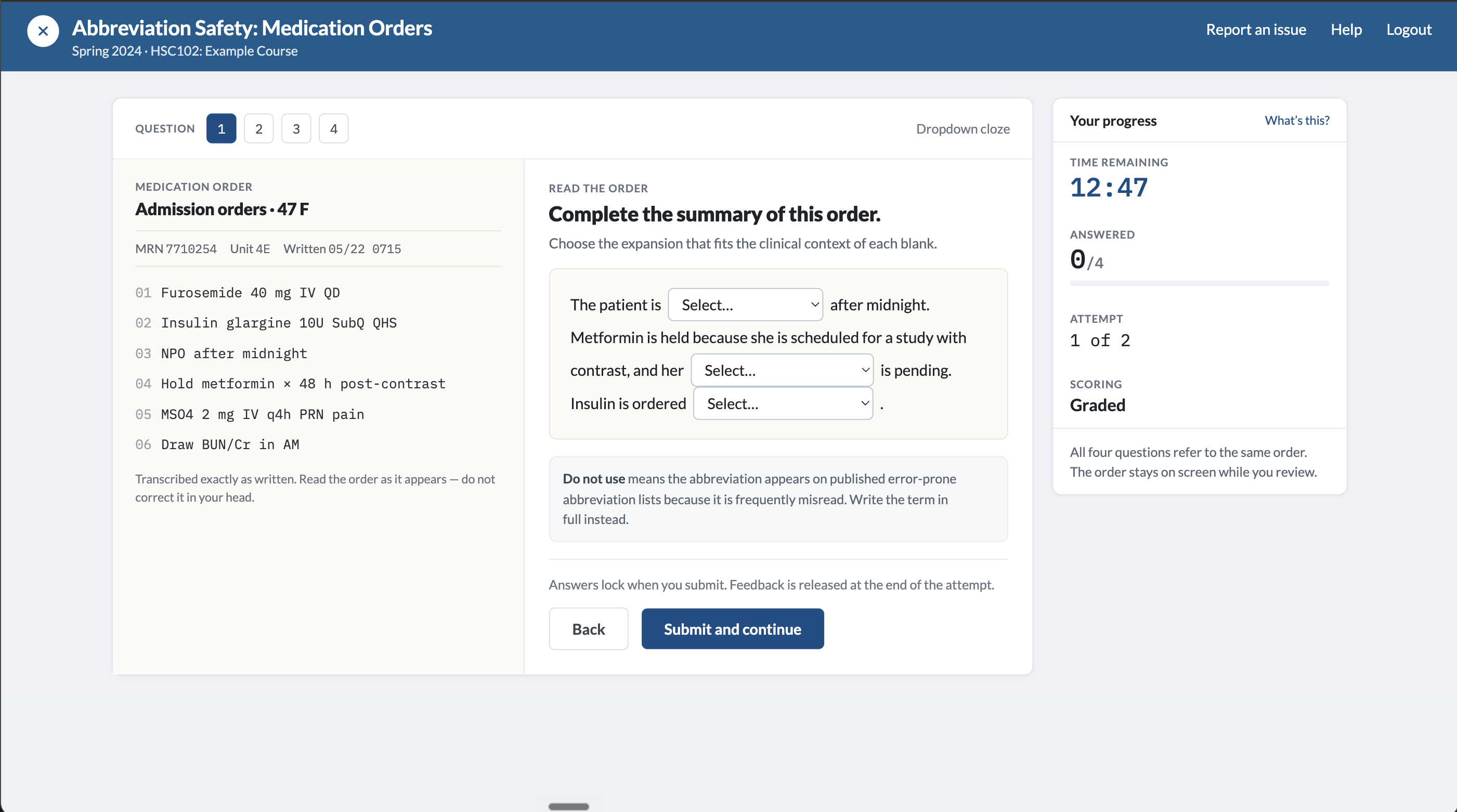Go to question 3 tab
The width and height of the screenshot is (1457, 812).
tap(296, 128)
